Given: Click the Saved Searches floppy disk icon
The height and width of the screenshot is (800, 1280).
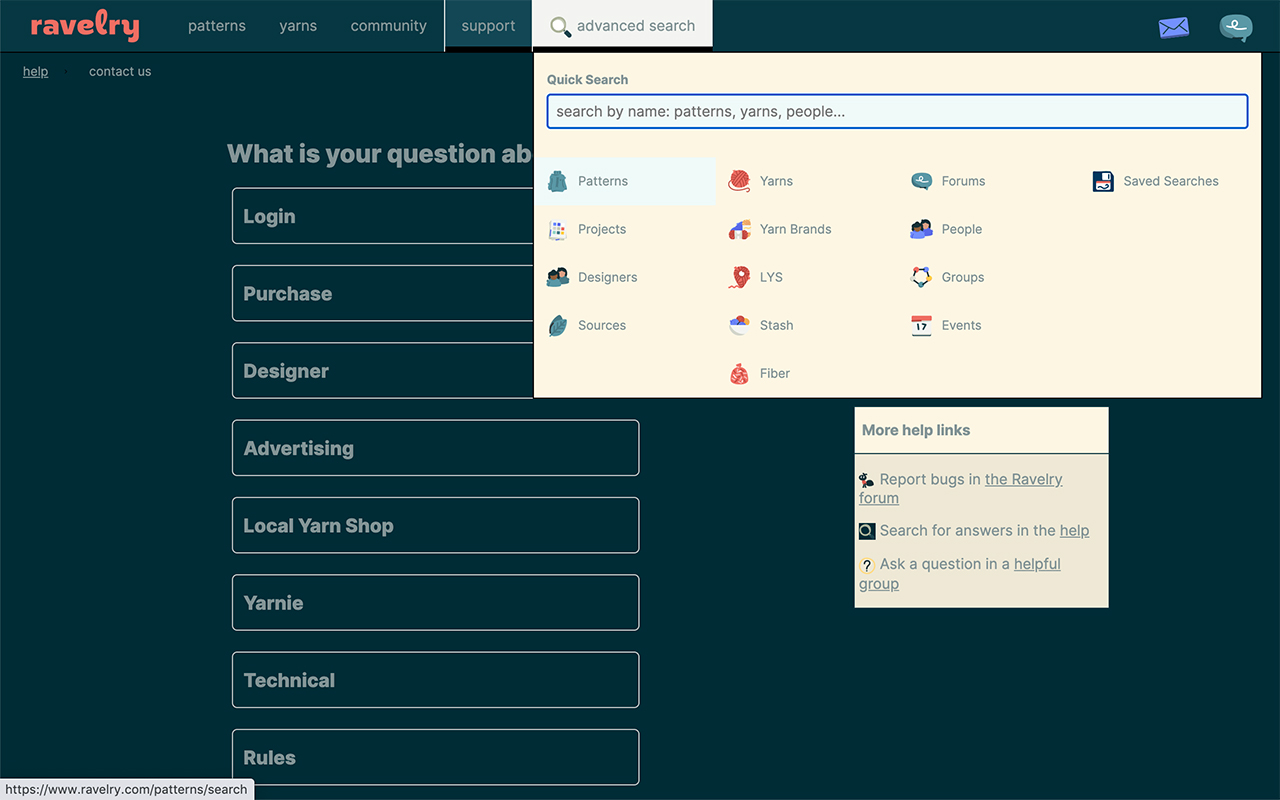Looking at the screenshot, I should (1103, 181).
